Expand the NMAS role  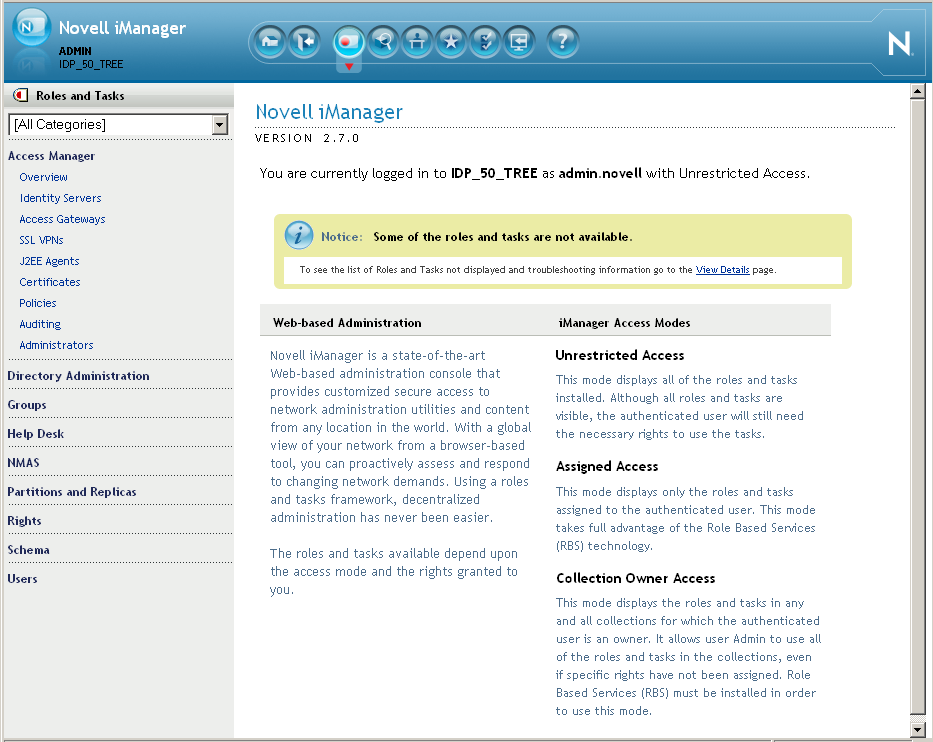23,463
